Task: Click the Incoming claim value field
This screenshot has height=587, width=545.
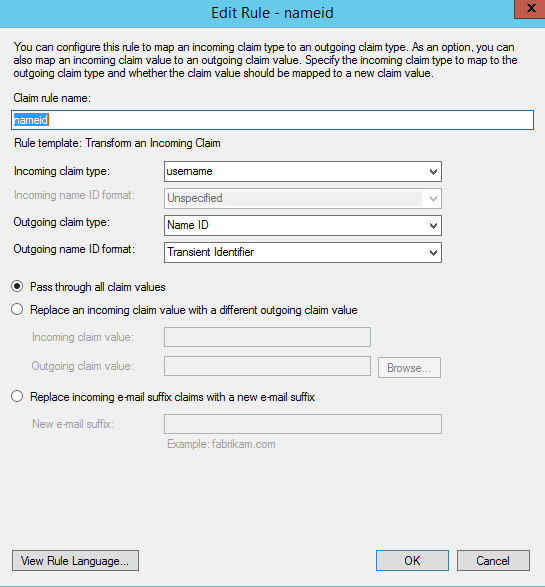Action: 267,337
